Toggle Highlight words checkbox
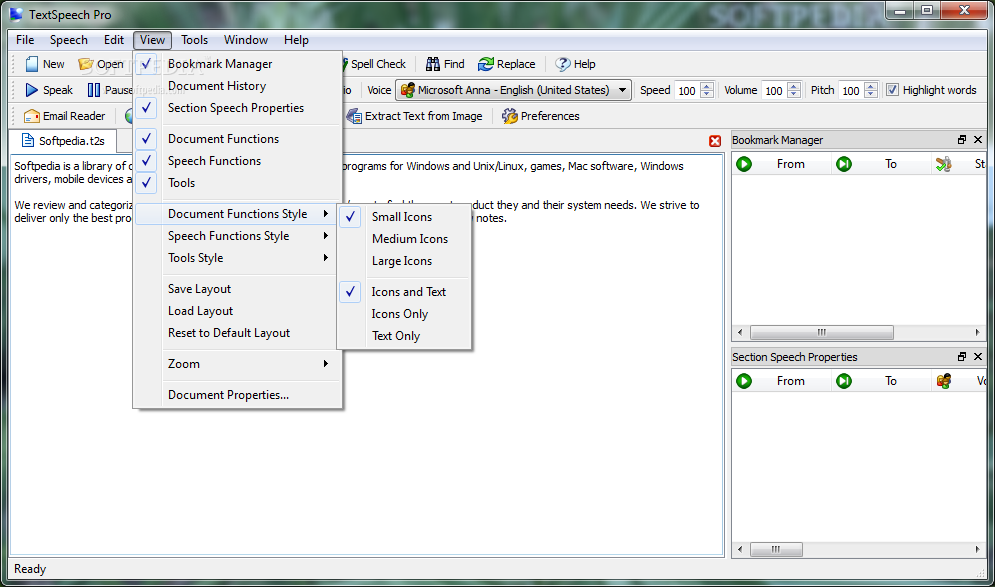The width and height of the screenshot is (995, 587). point(892,90)
